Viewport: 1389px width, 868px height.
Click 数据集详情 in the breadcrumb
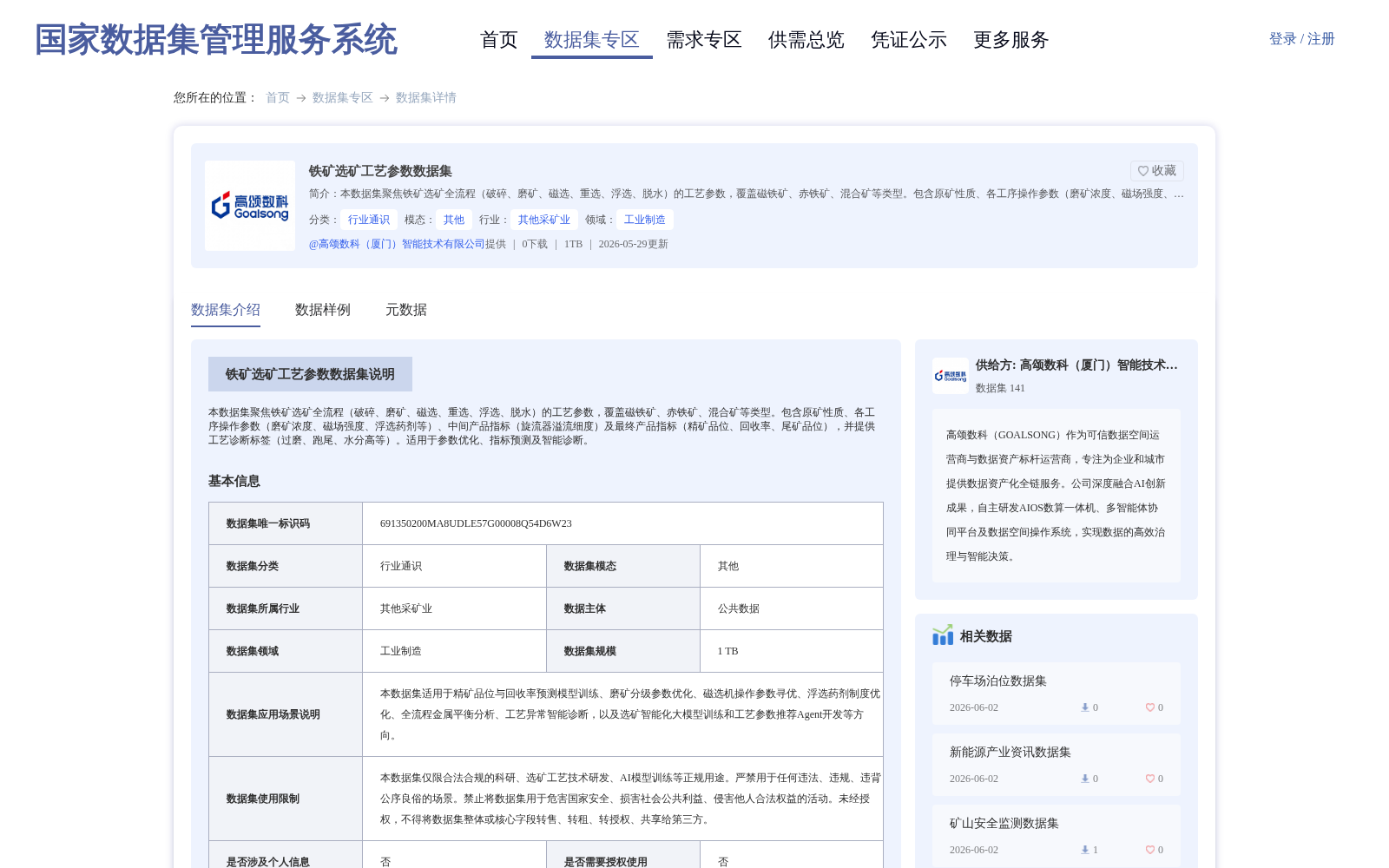click(x=426, y=98)
